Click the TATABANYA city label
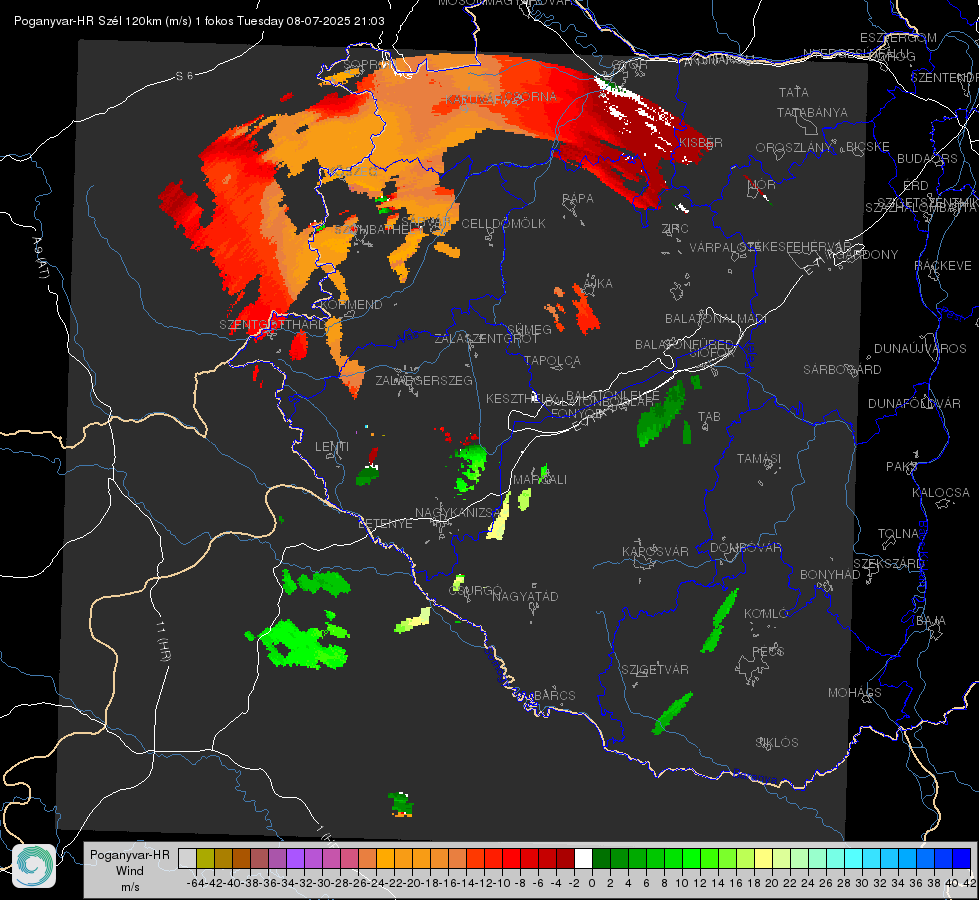The height and width of the screenshot is (900, 979). 812,112
